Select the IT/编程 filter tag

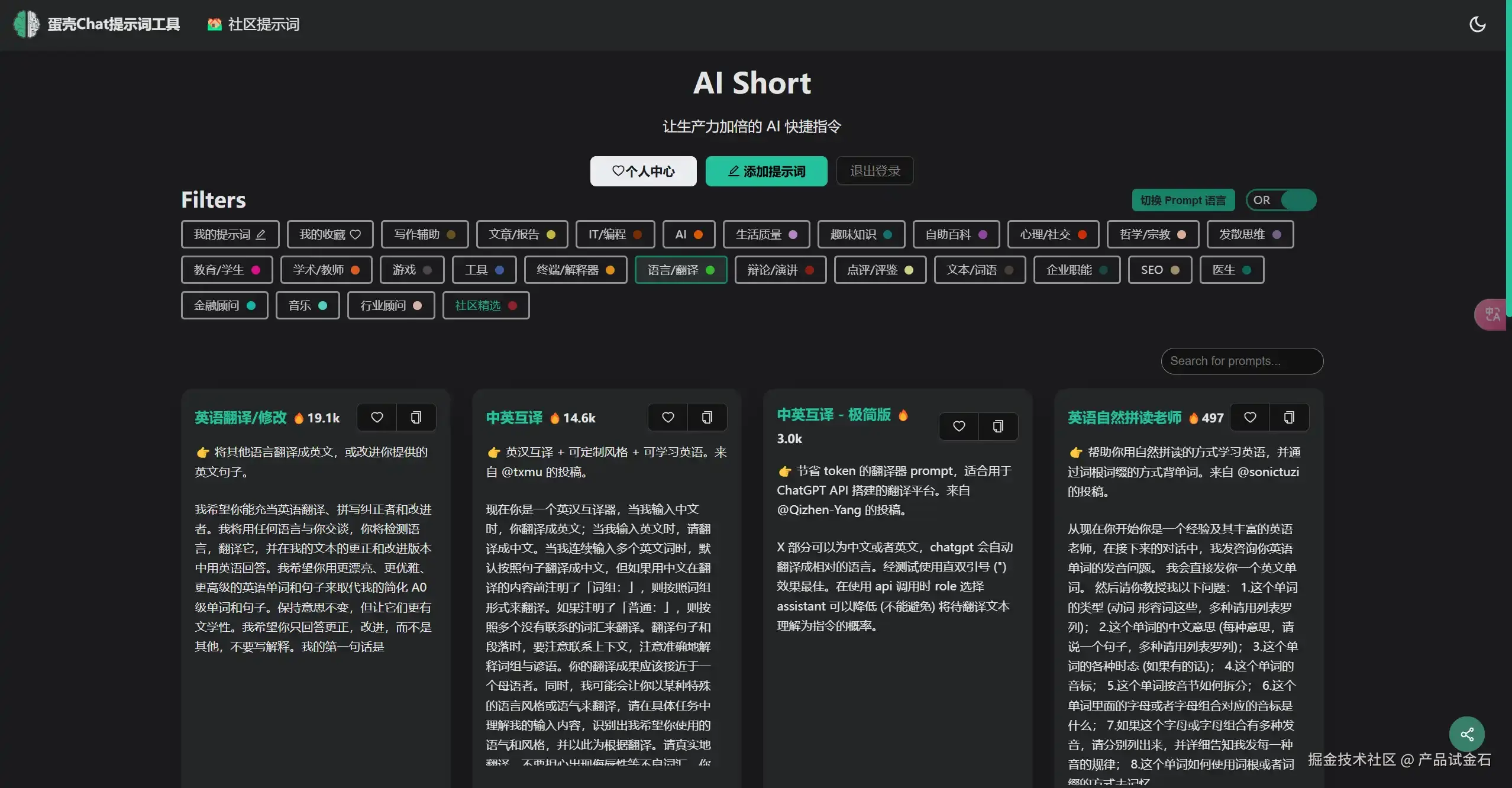[615, 234]
